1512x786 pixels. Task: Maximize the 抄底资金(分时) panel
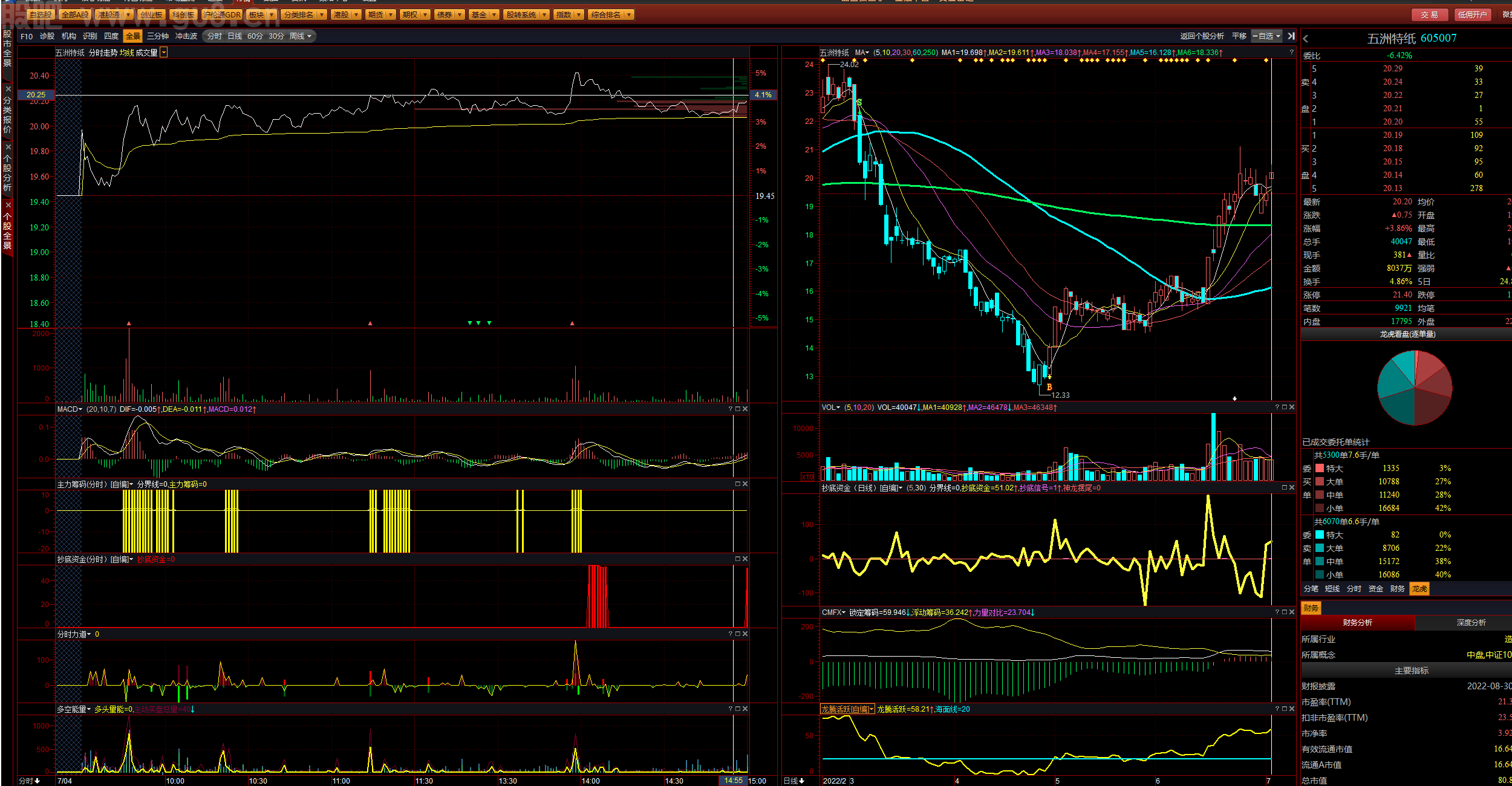pyautogui.click(x=738, y=559)
